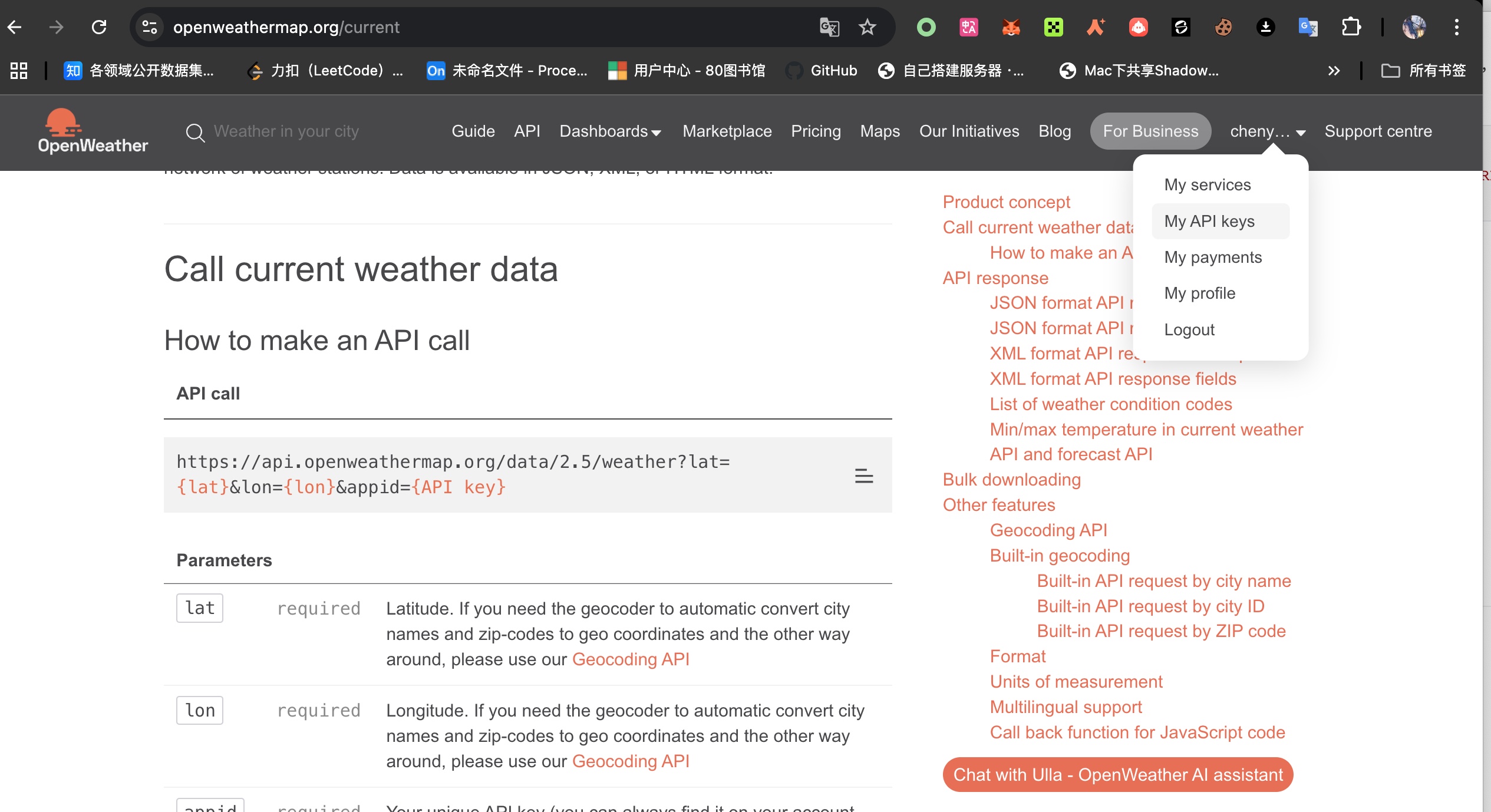The height and width of the screenshot is (812, 1491).
Task: Open the 用户中心 - 80图书馆 bookmark
Action: coord(687,71)
